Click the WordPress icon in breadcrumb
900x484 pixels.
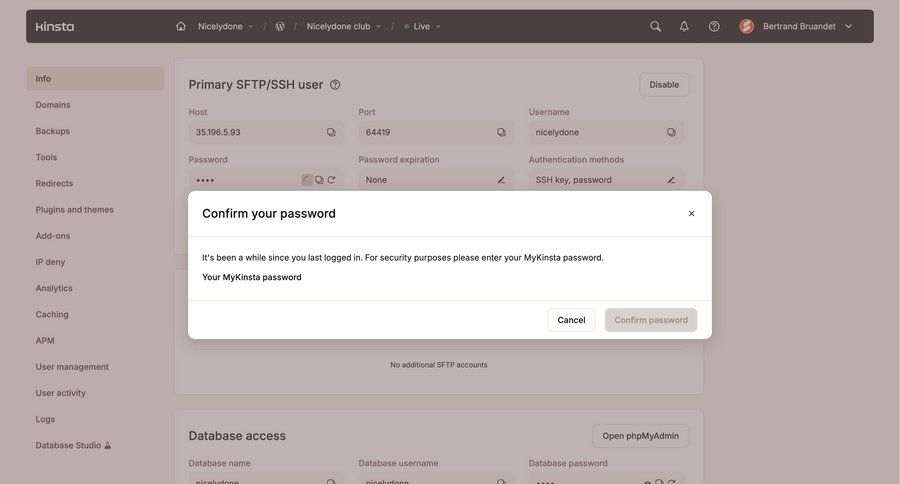click(280, 26)
